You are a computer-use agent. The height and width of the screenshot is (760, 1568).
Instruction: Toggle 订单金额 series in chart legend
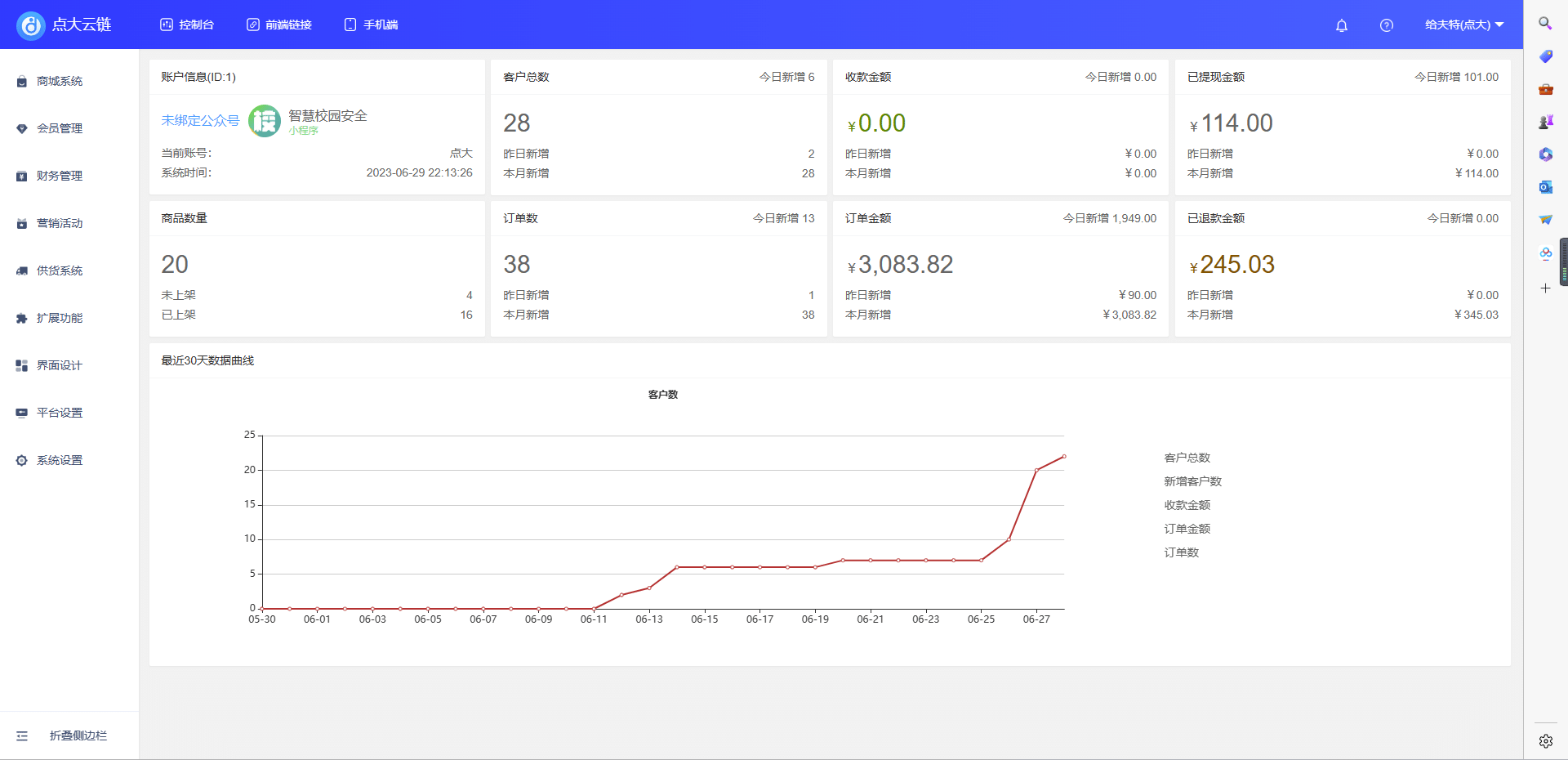1187,529
